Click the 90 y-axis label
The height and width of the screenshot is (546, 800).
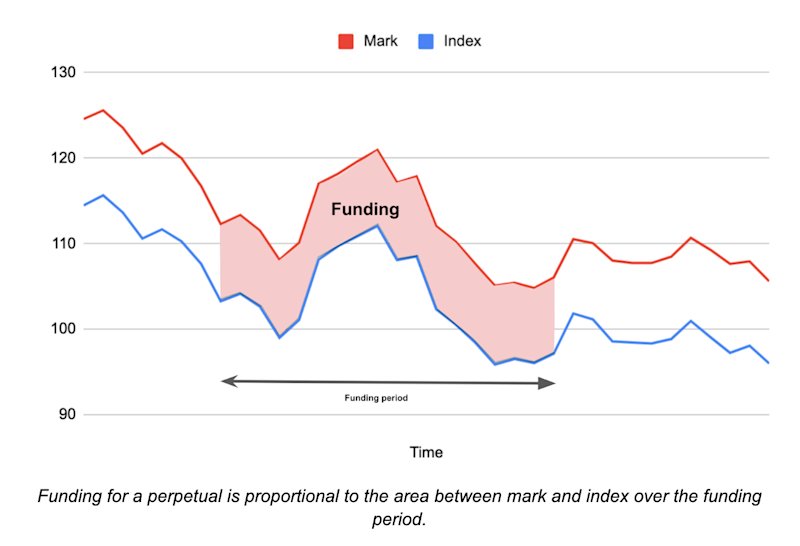click(67, 414)
